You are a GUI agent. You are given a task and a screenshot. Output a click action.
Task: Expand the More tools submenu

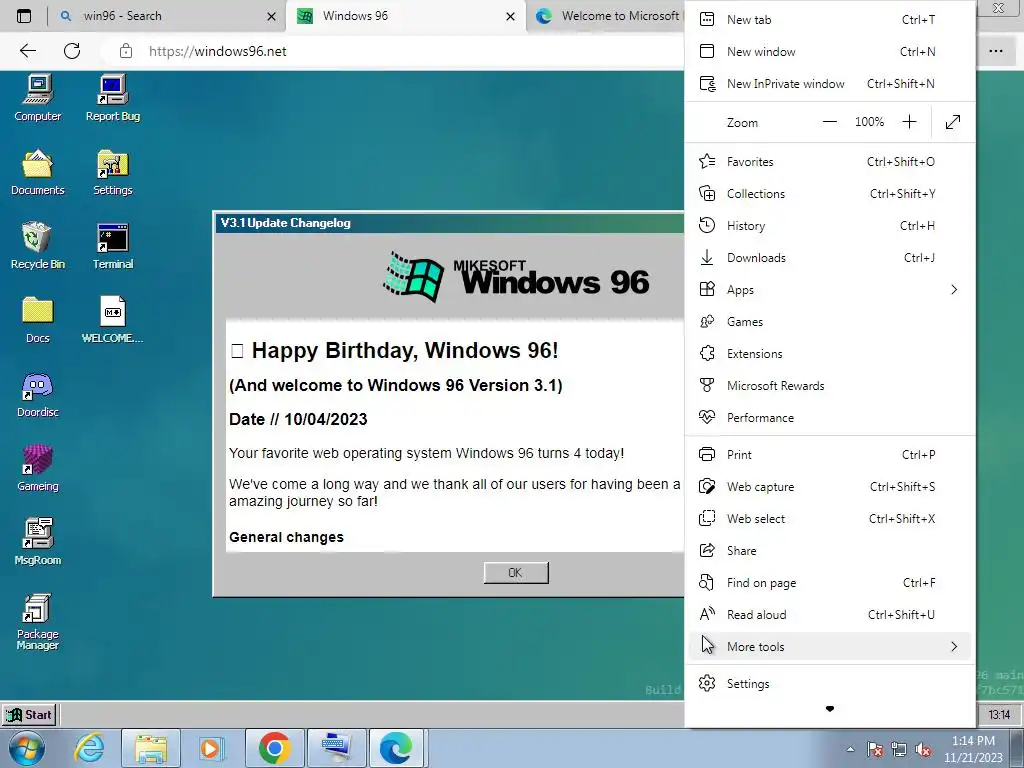click(x=830, y=647)
